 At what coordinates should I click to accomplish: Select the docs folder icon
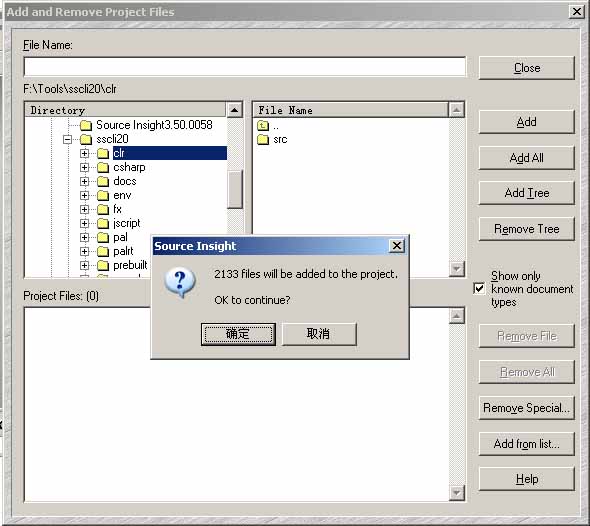(x=103, y=181)
